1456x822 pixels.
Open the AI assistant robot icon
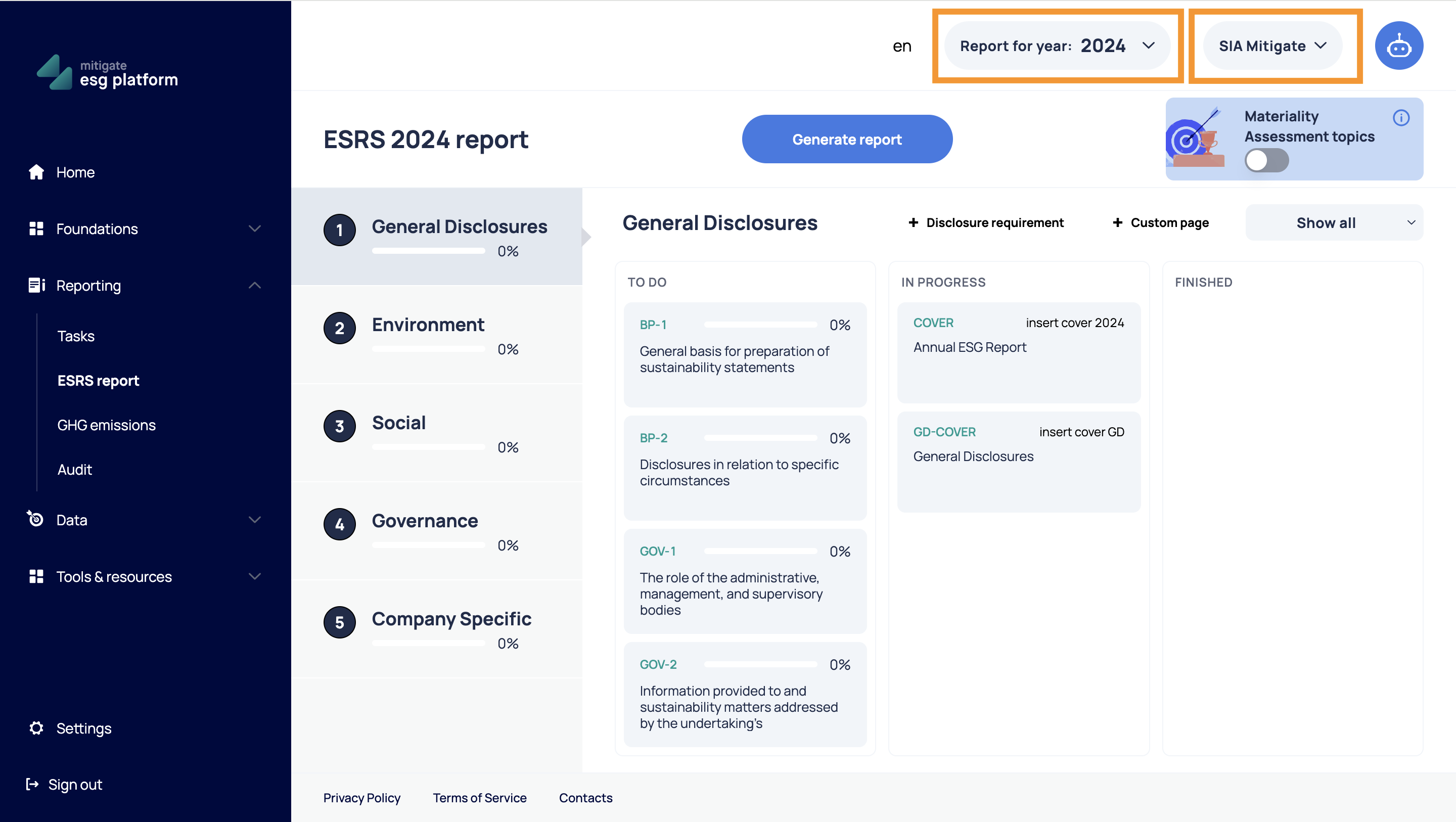tap(1398, 46)
